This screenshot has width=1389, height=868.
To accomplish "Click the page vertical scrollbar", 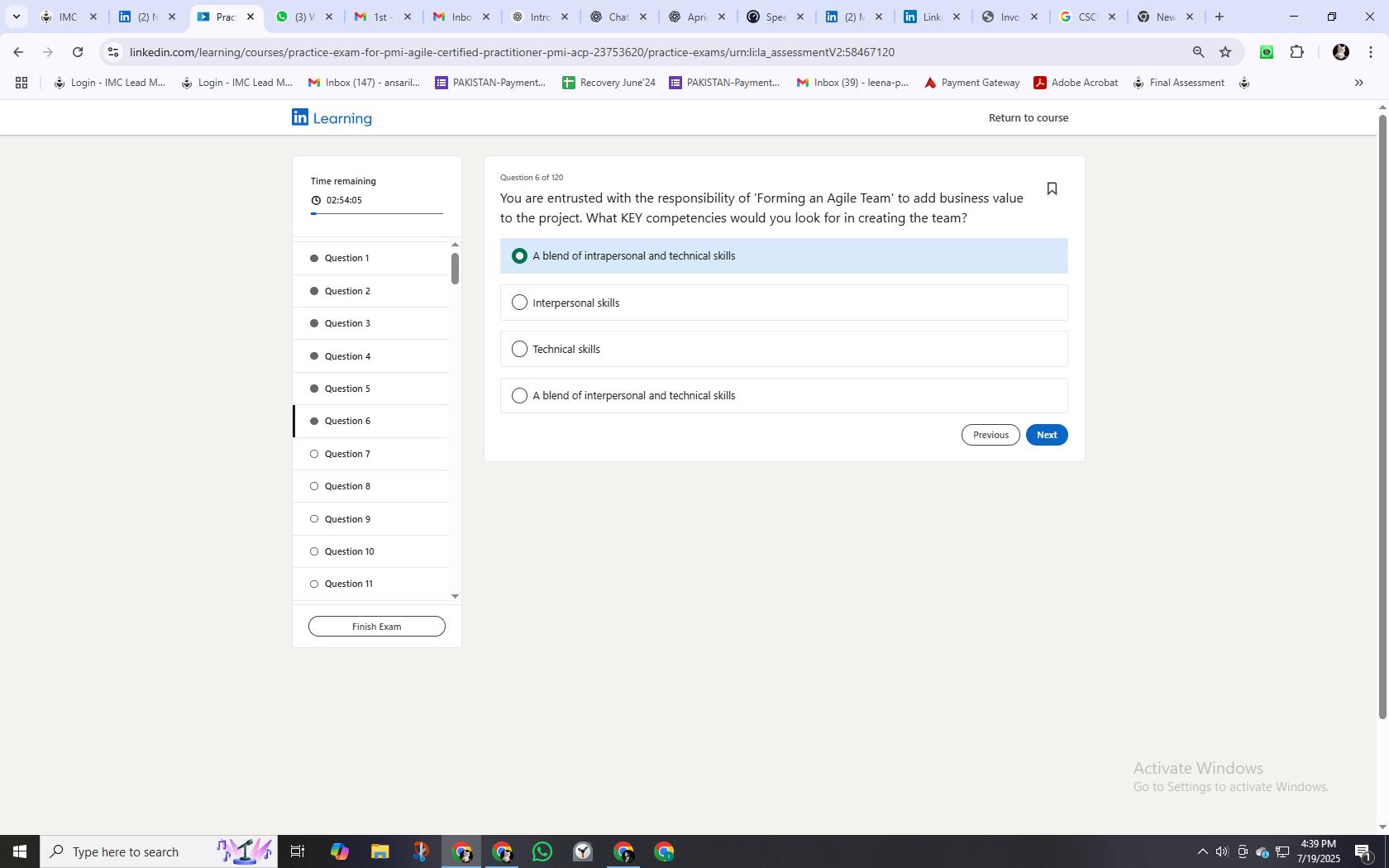I will 1382,417.
